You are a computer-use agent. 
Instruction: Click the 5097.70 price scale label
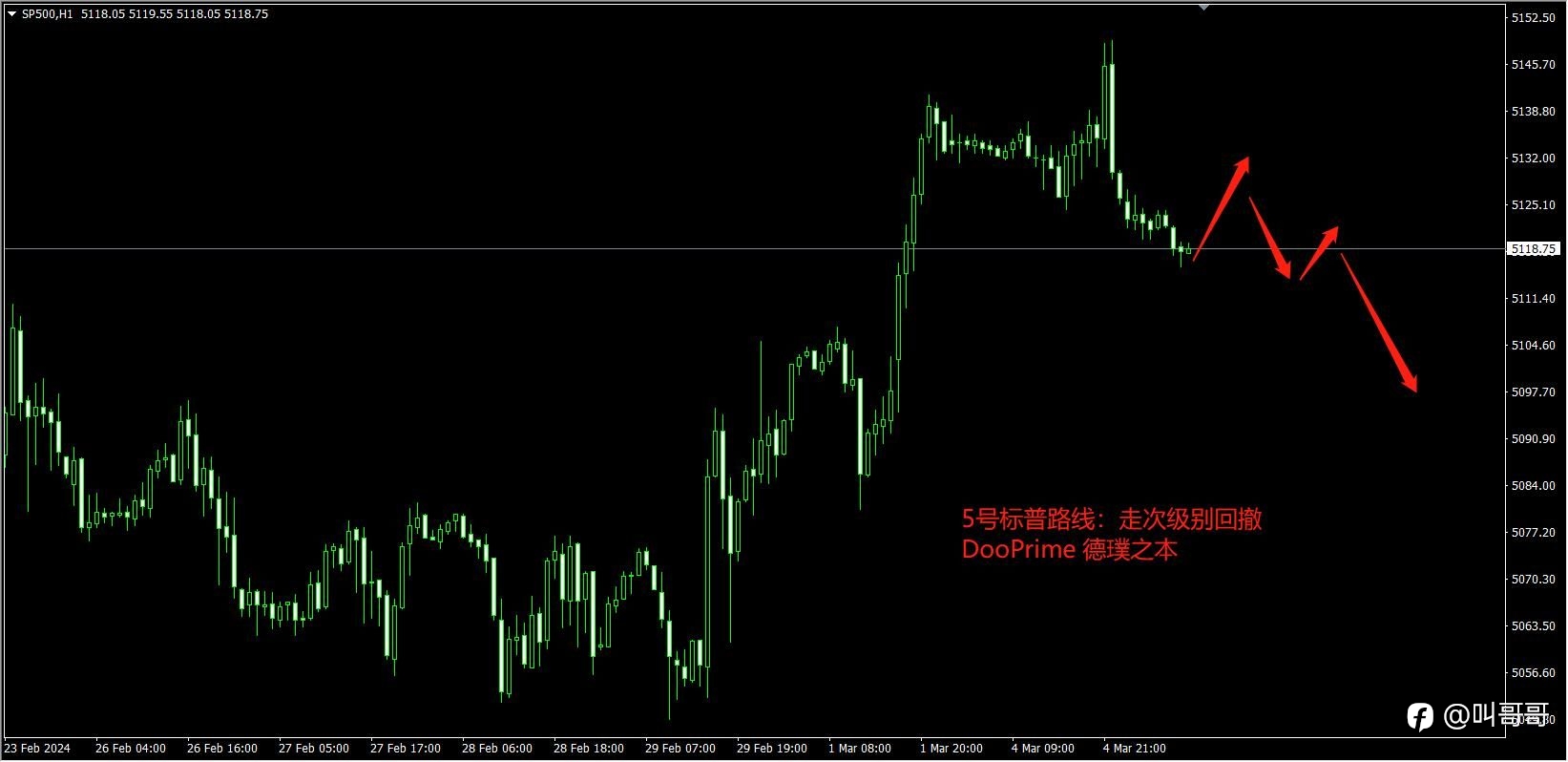1533,392
